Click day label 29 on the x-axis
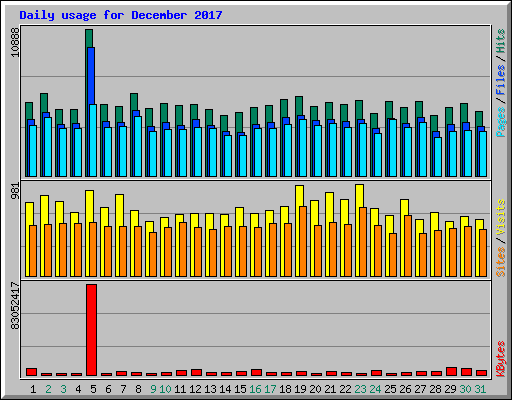Viewport: 512px width, 400px height. (x=450, y=389)
